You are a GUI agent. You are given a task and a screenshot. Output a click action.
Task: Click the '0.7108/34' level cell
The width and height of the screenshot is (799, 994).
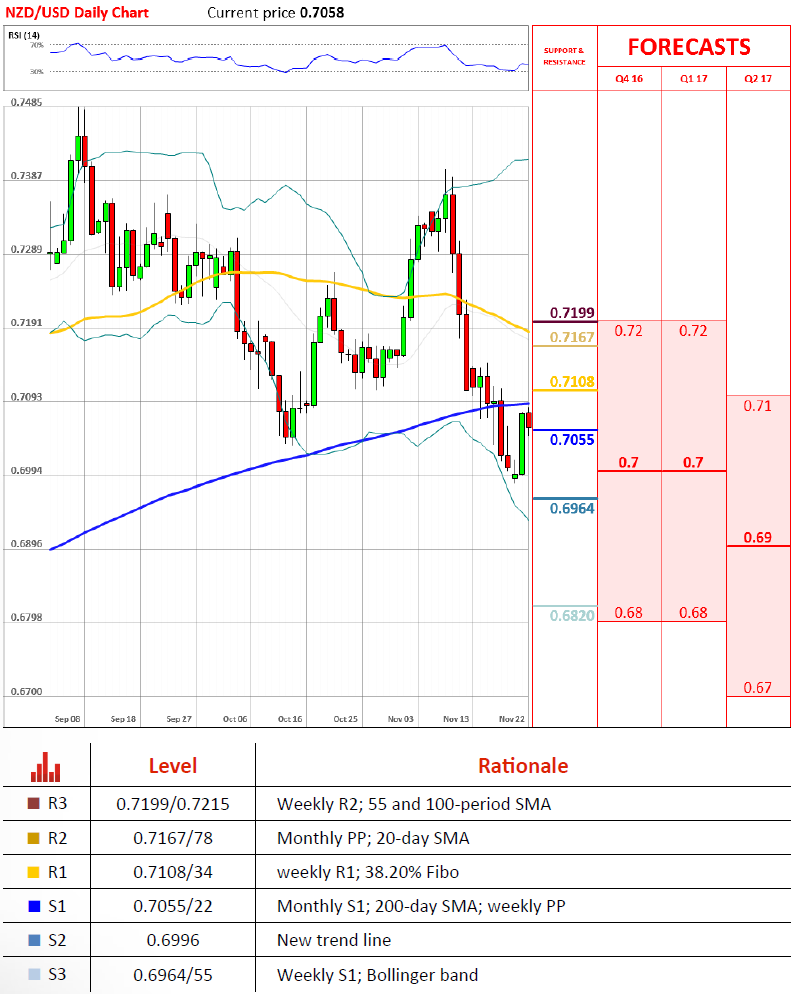[x=172, y=872]
